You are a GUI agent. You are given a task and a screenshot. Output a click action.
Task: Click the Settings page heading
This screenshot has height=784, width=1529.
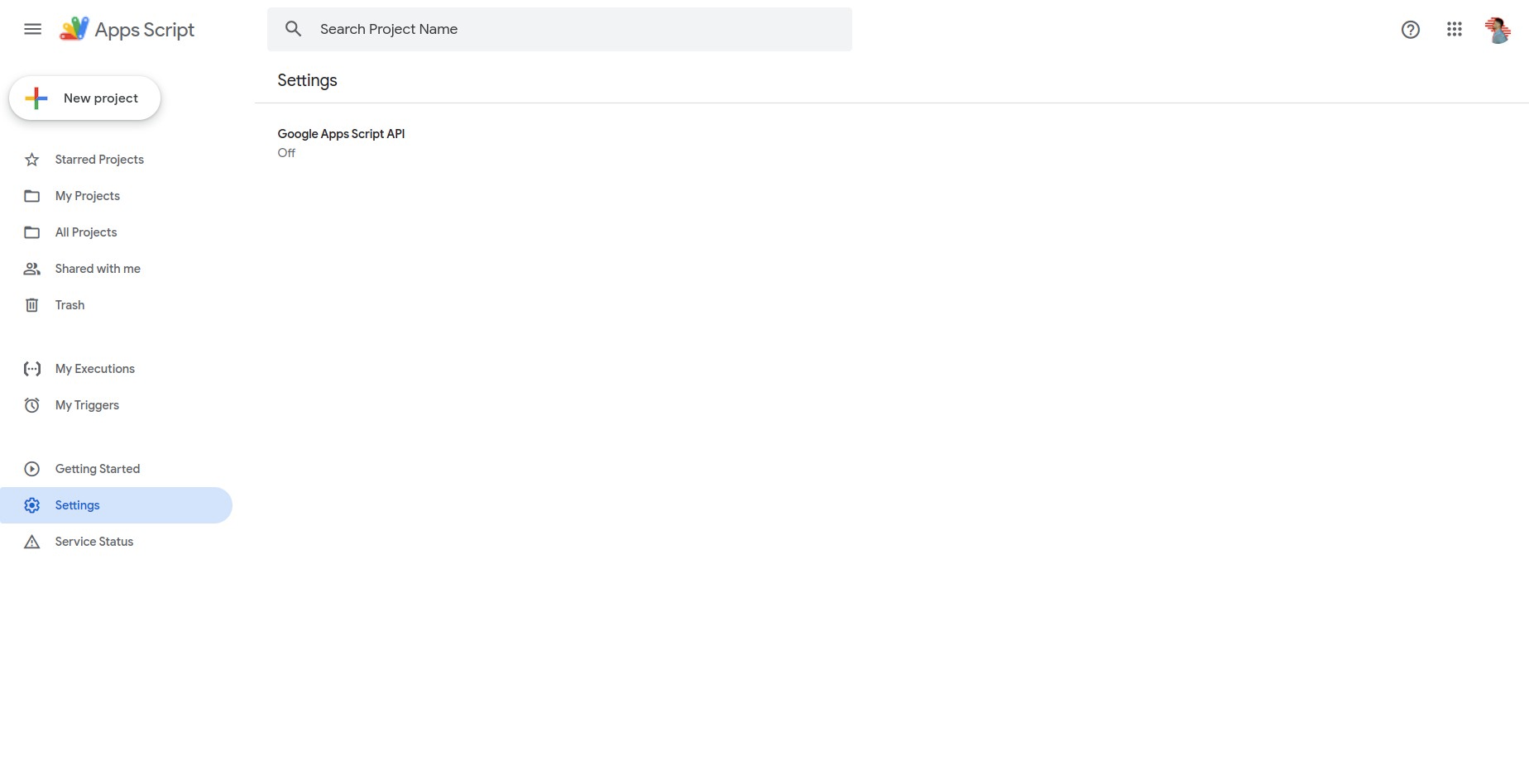coord(307,80)
